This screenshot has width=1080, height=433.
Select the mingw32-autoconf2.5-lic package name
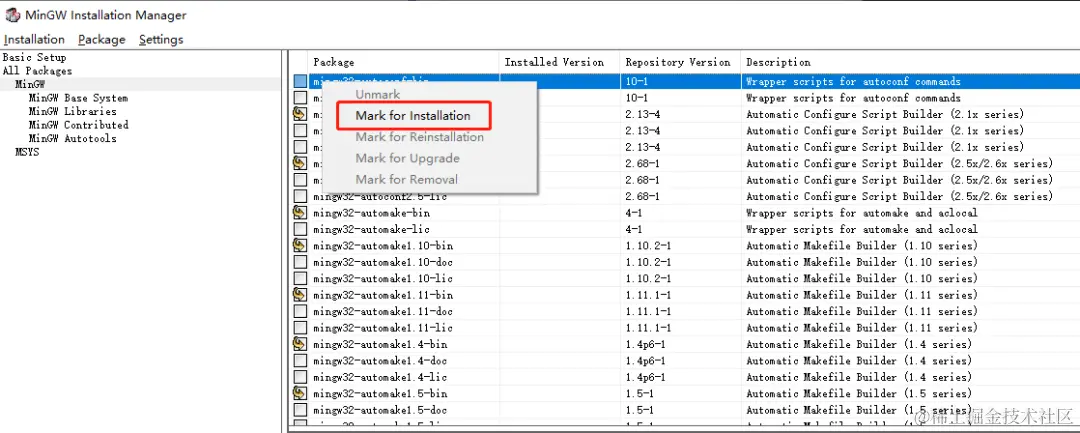[380, 196]
